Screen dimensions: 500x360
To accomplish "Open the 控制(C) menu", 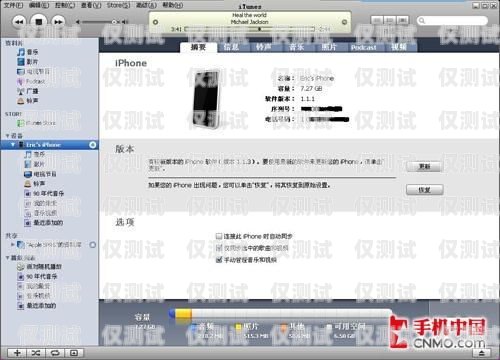I will coord(65,5).
